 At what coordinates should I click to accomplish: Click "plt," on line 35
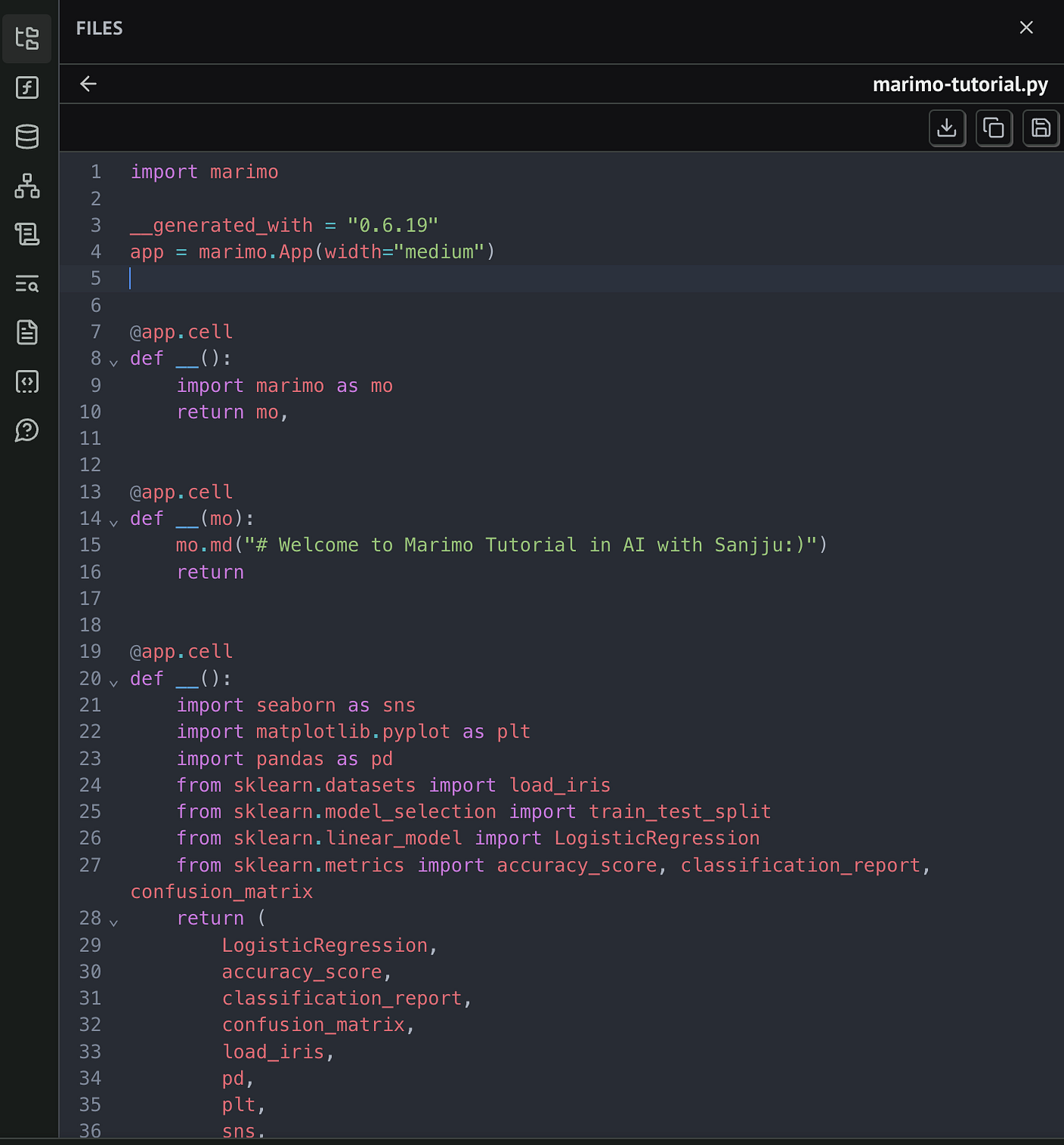tap(244, 1105)
